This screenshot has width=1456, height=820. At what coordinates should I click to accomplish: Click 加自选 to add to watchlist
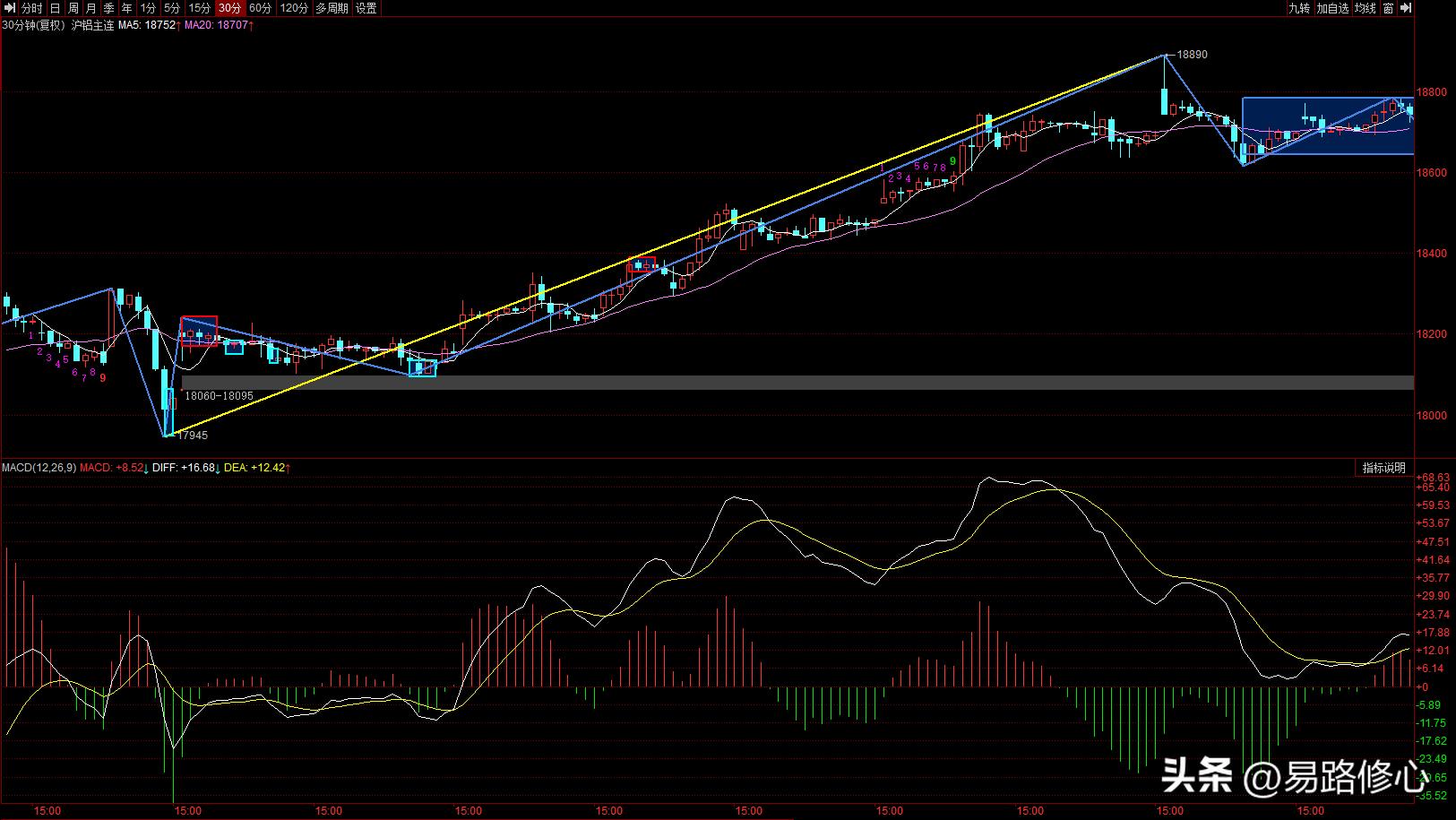pos(1332,8)
